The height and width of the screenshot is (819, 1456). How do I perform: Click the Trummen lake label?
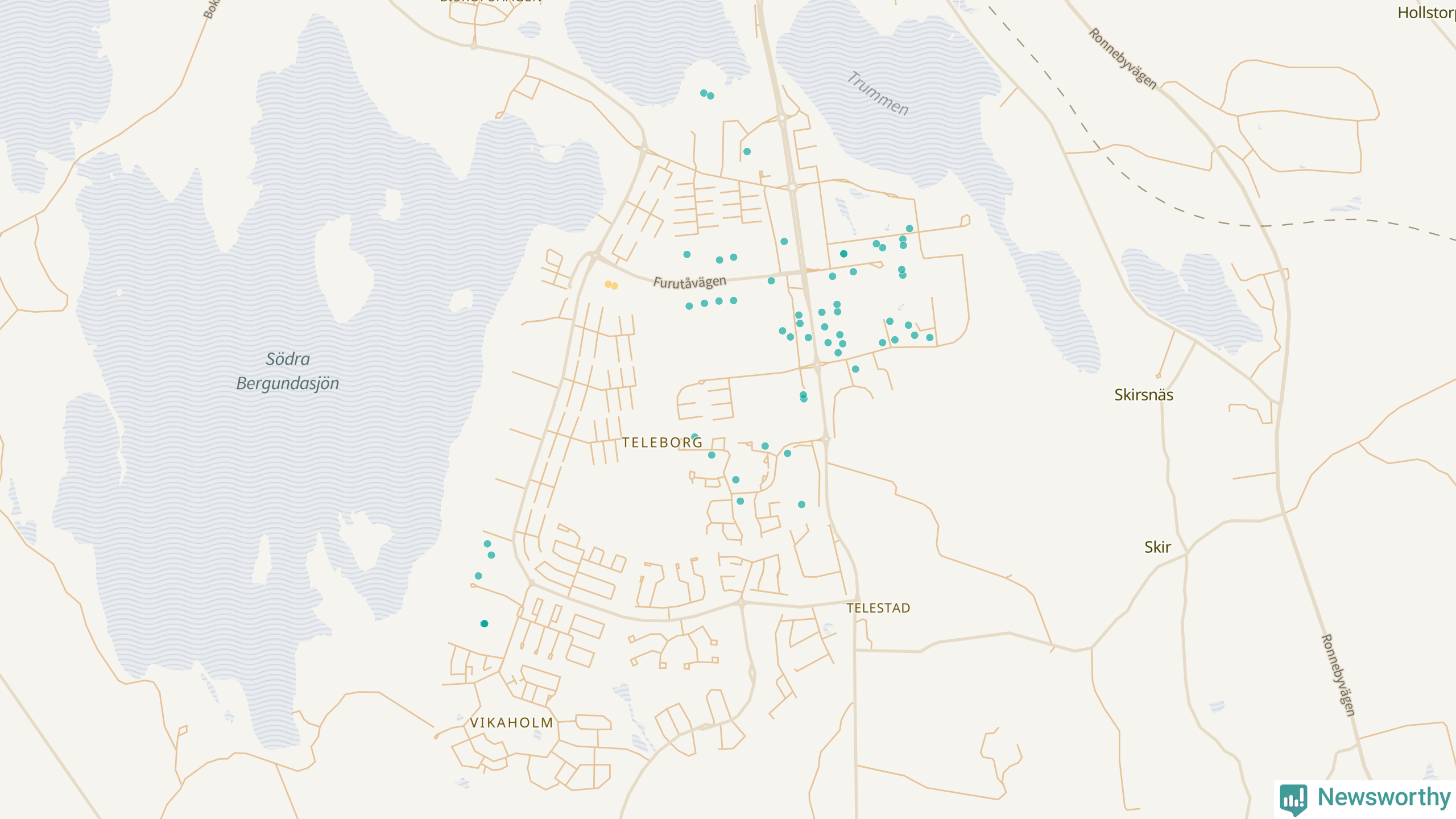pos(878,94)
